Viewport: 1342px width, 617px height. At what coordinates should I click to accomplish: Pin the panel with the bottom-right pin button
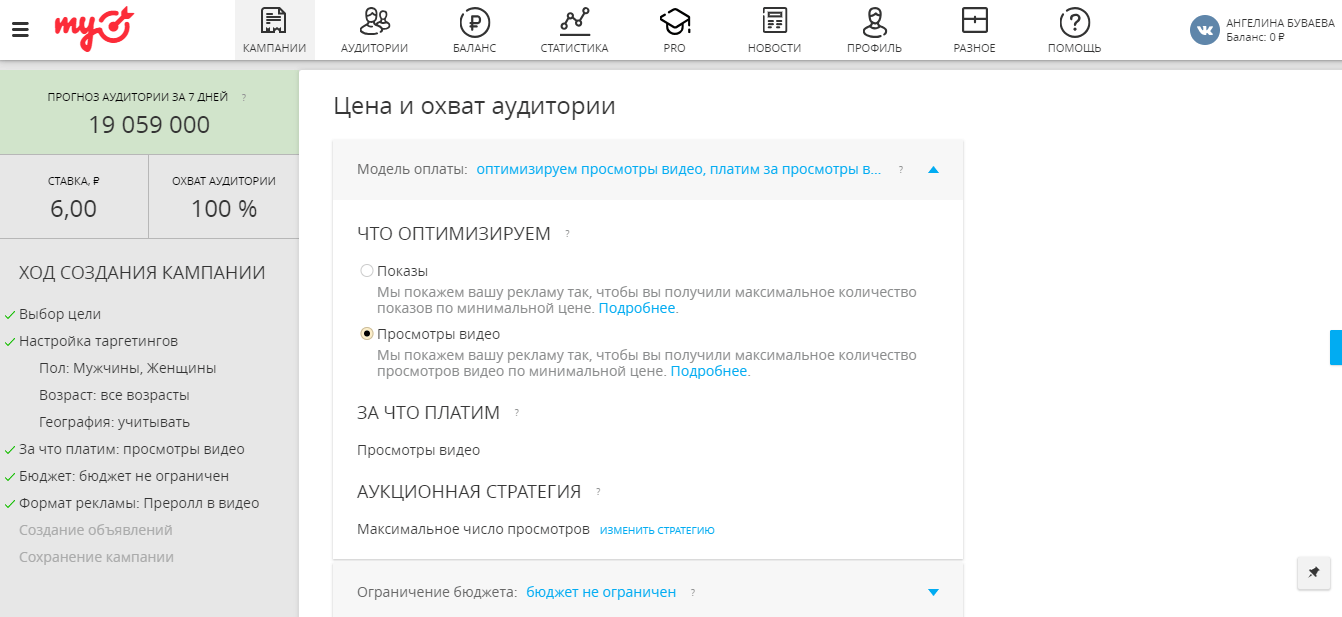(1315, 573)
